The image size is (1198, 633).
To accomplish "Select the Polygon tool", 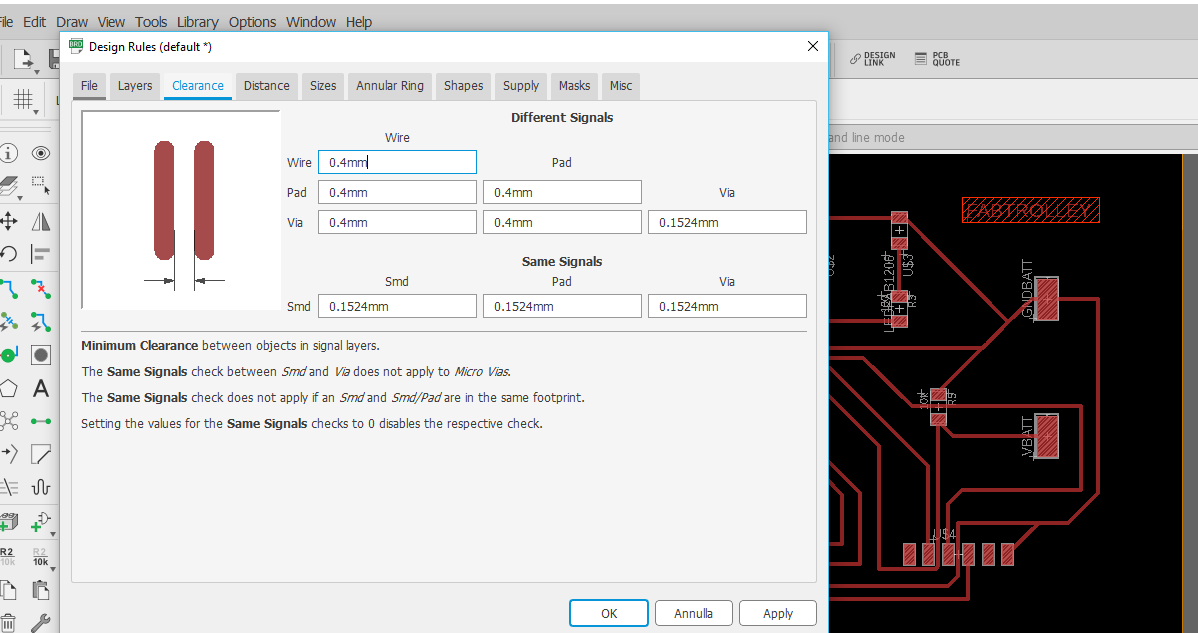I will tap(8, 388).
